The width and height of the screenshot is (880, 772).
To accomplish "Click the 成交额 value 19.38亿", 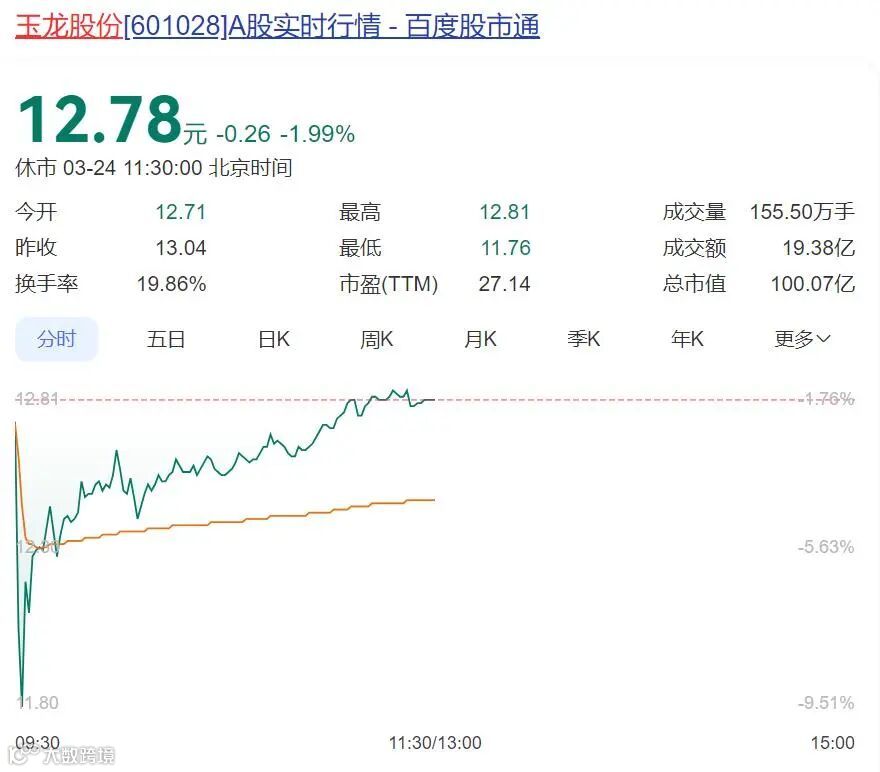I will click(819, 248).
